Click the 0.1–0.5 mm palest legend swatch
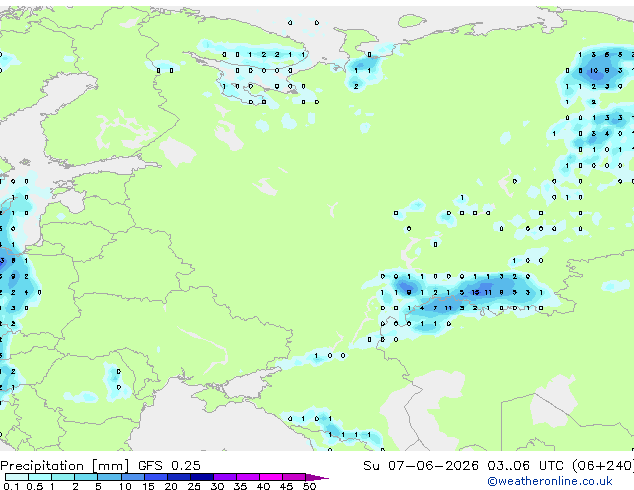634x490 pixels. [x=17, y=477]
